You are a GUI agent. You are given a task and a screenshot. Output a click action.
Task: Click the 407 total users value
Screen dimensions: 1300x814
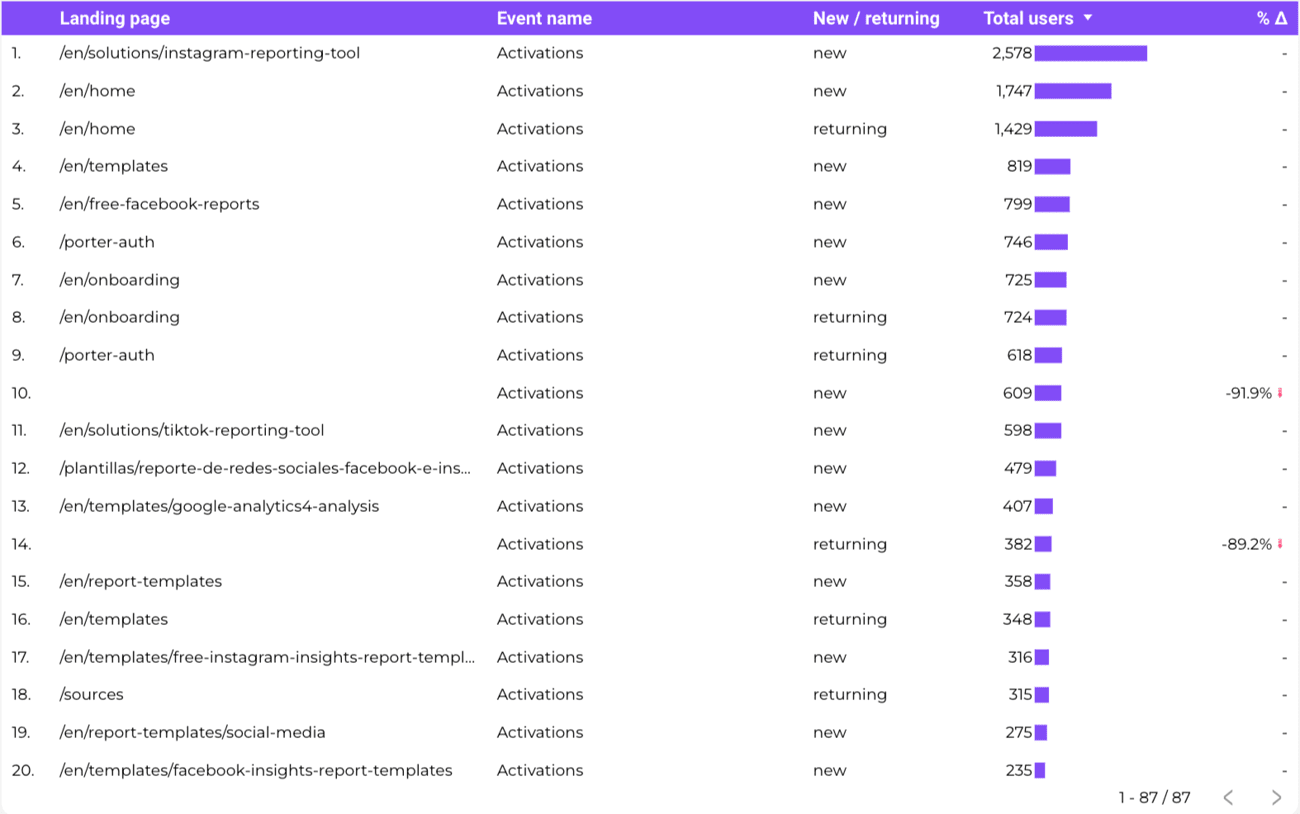[x=1018, y=506]
